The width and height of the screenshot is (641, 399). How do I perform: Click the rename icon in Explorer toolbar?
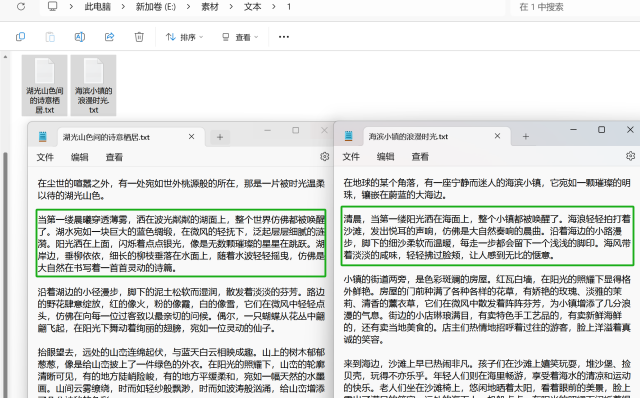[x=80, y=37]
